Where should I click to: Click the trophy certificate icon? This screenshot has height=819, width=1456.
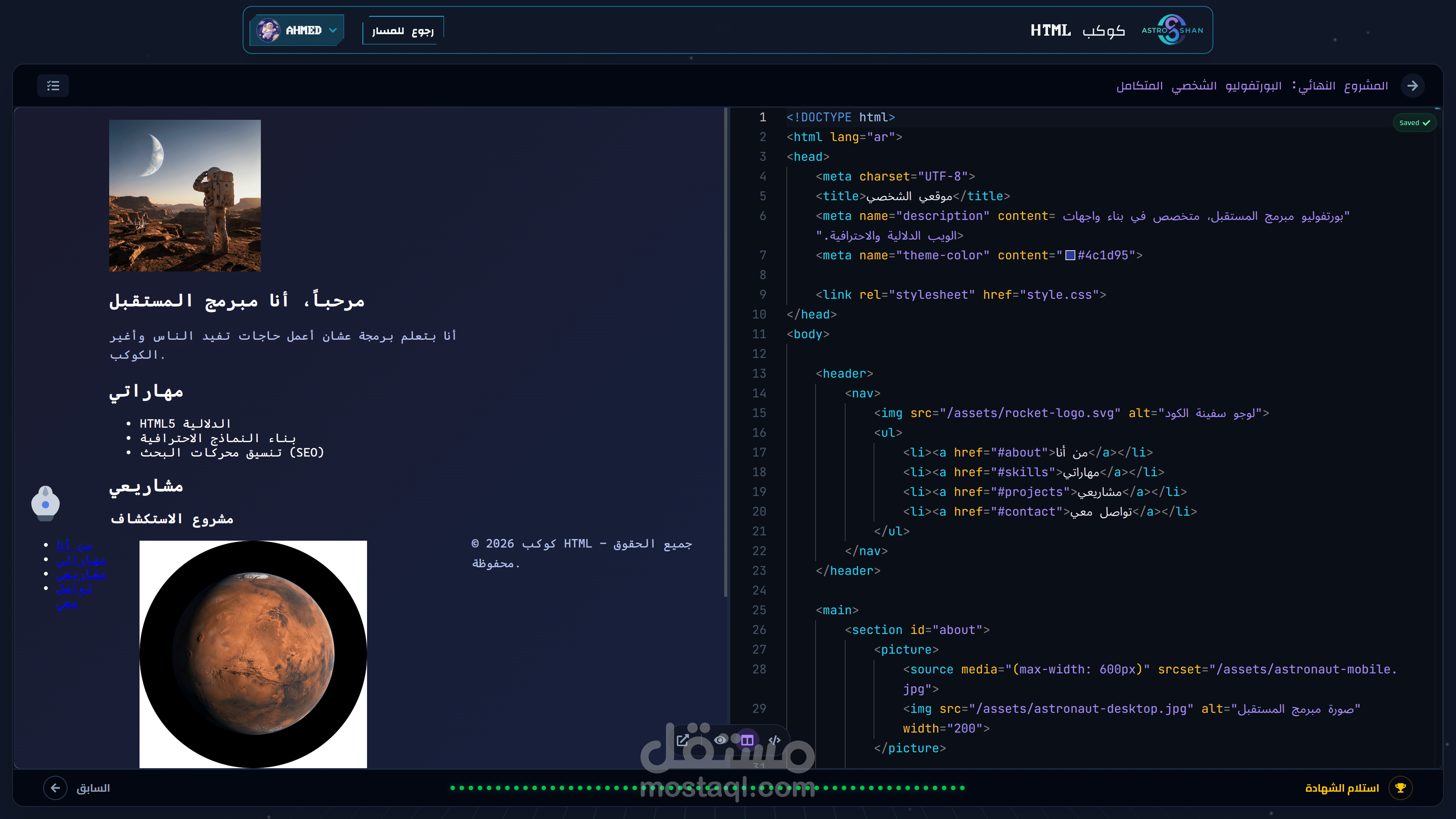tap(1400, 788)
